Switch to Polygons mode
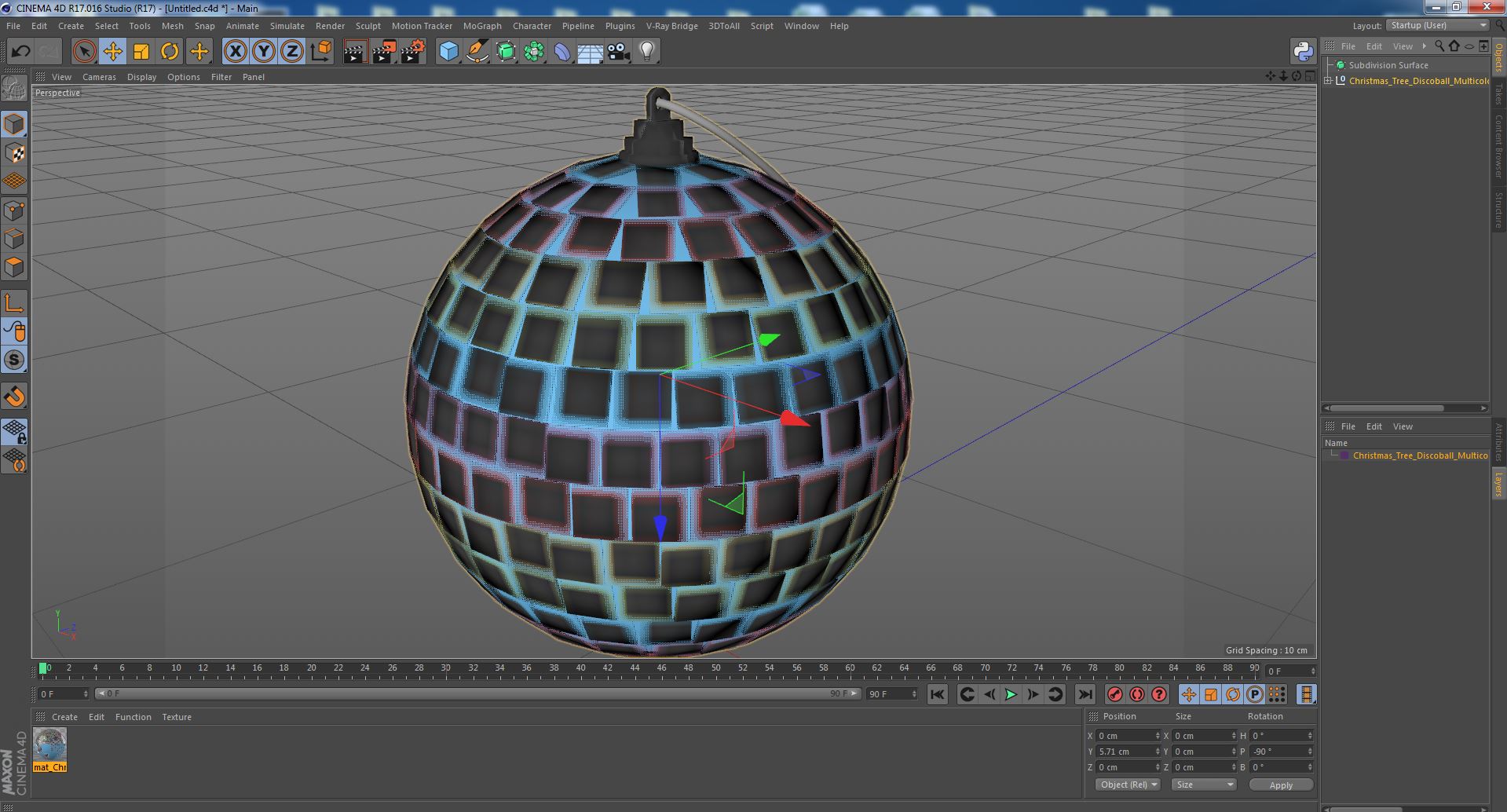Image resolution: width=1507 pixels, height=812 pixels. click(x=14, y=267)
